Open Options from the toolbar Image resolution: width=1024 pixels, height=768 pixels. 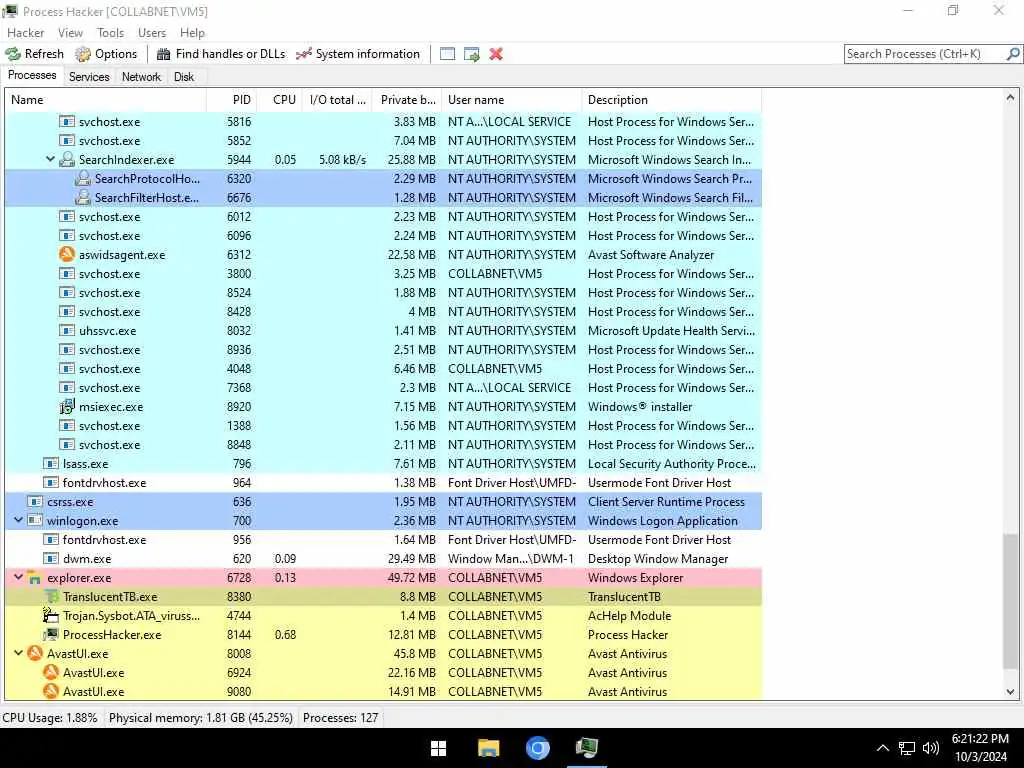click(x=106, y=54)
